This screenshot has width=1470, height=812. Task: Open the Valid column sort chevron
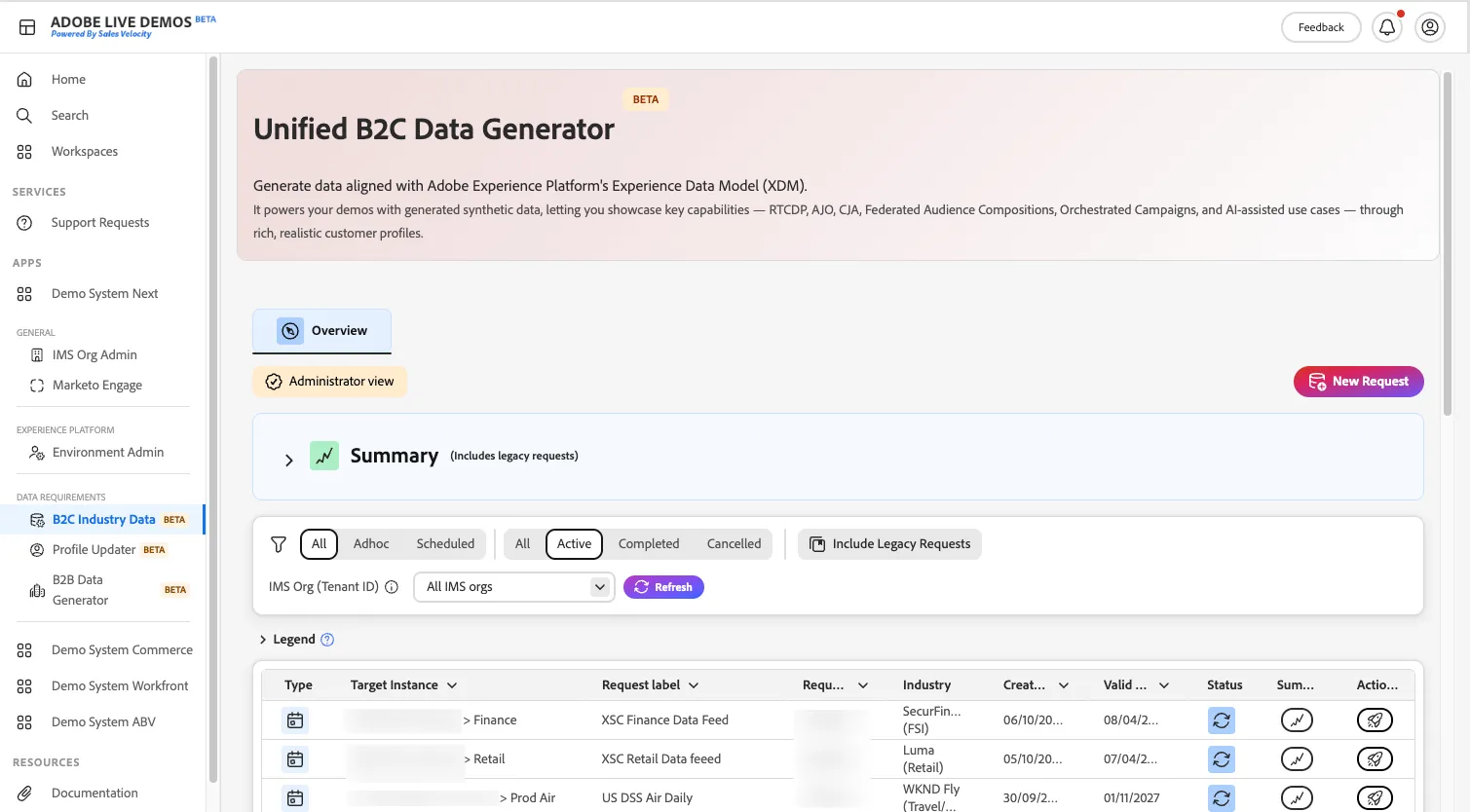(x=1164, y=685)
